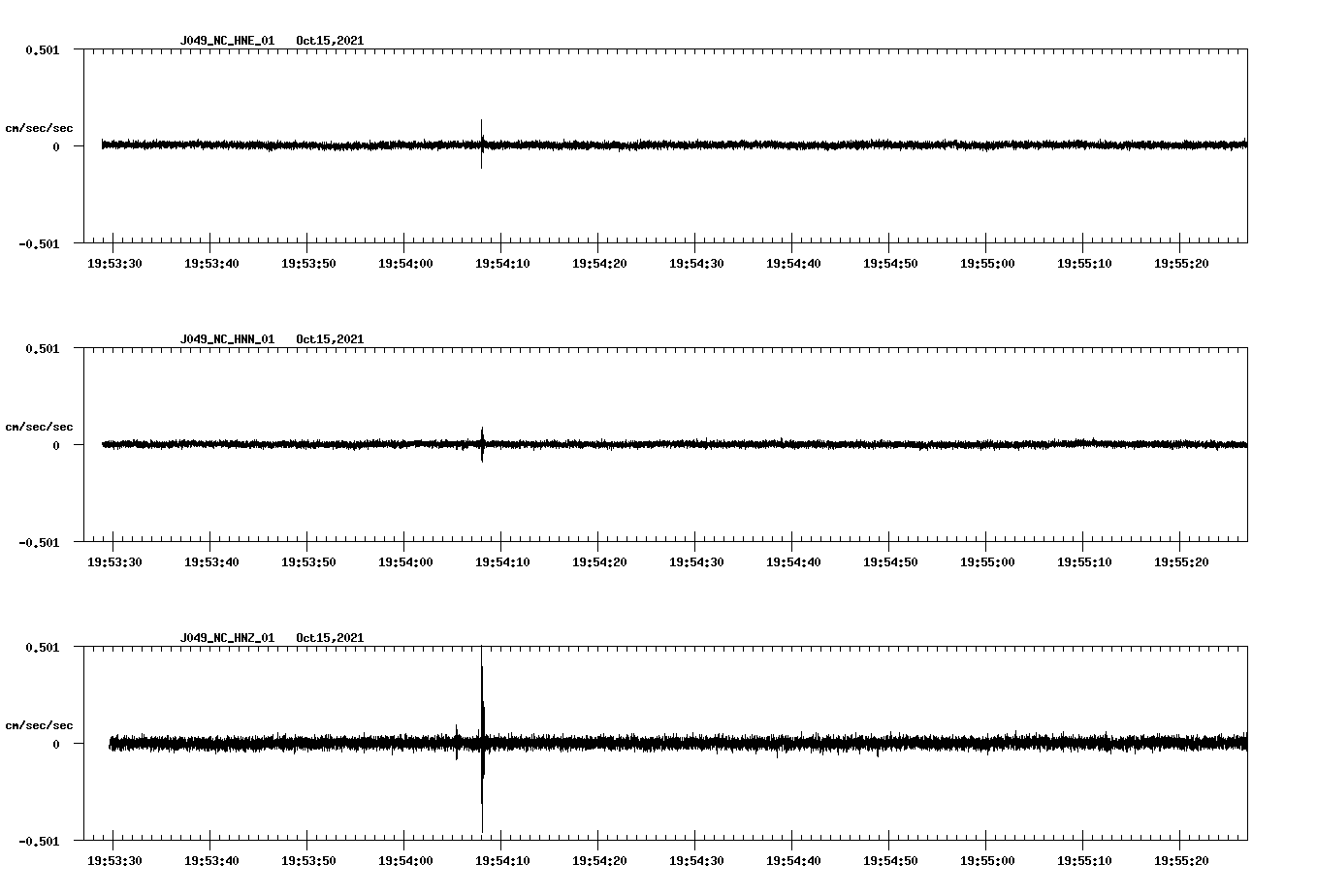Viewport: 1317px width, 896px height.
Task: Click the spike in the HNE trace
Action: [482, 144]
